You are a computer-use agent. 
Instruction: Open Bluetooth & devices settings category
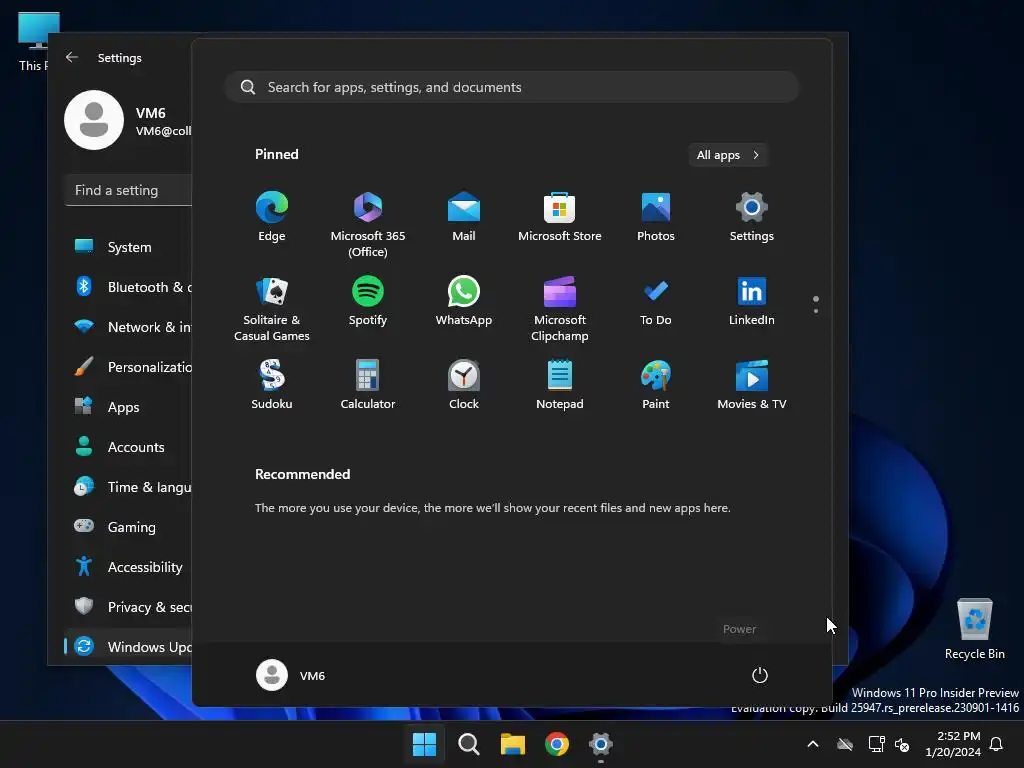pyautogui.click(x=128, y=287)
